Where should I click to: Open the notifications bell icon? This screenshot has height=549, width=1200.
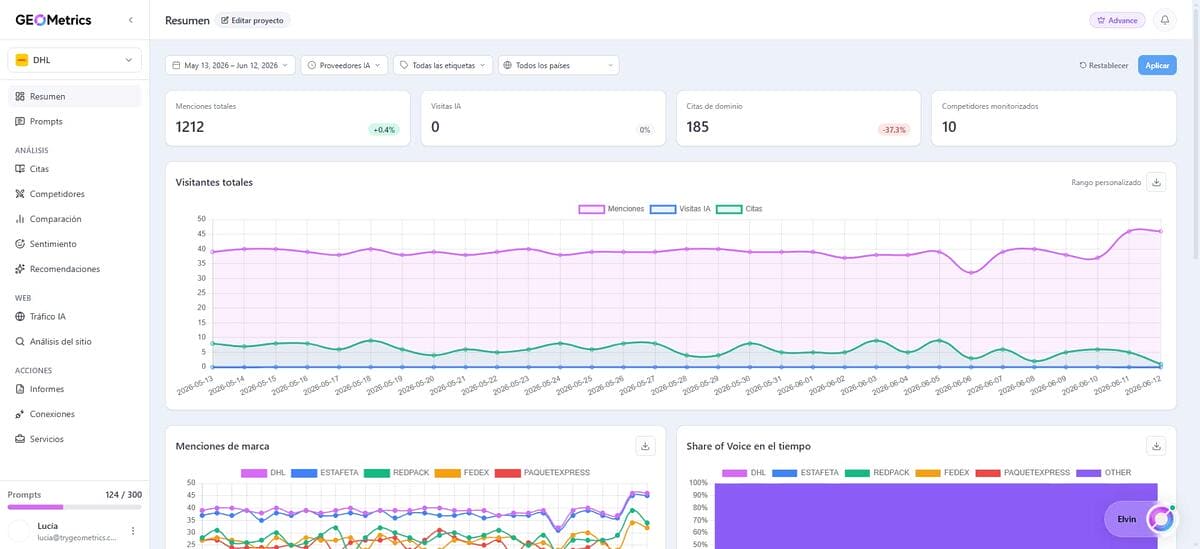pos(1165,20)
